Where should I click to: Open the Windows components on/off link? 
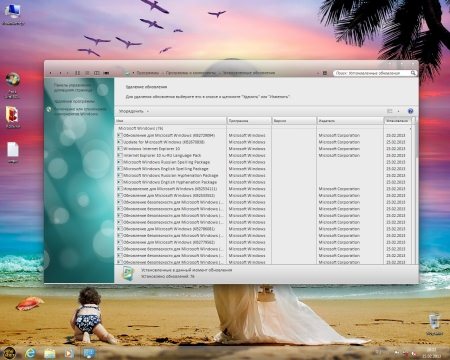click(80, 111)
